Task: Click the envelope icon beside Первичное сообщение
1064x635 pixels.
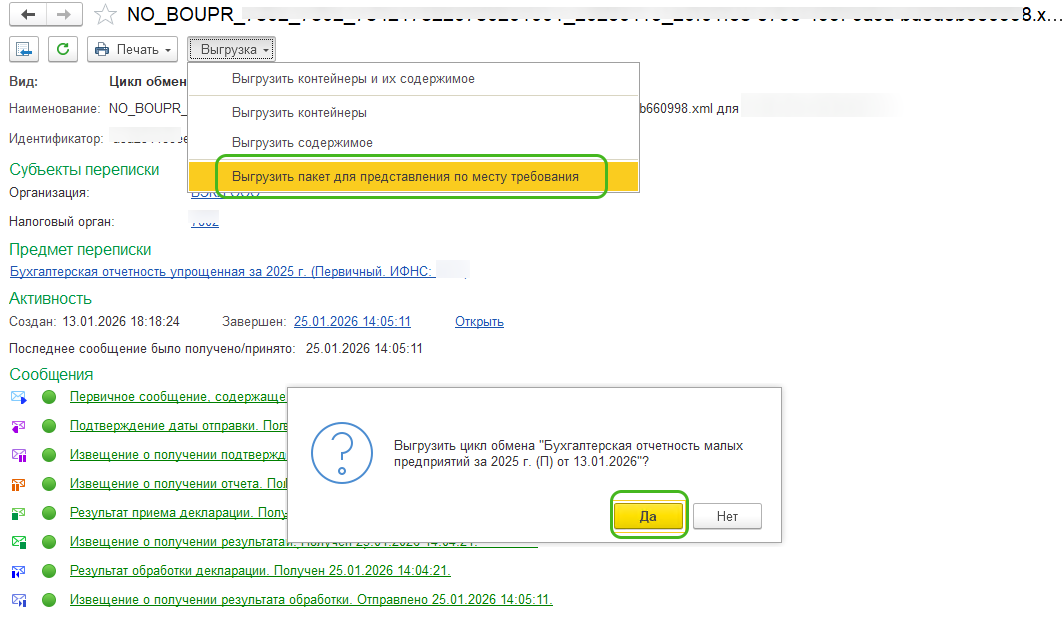Action: (x=18, y=397)
